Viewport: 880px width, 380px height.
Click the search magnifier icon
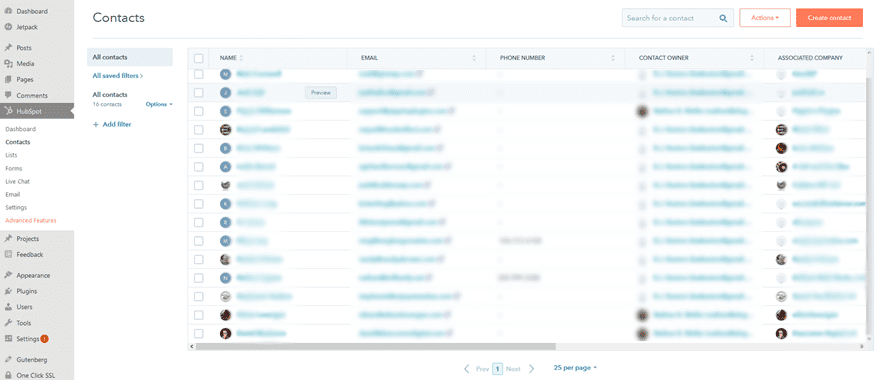723,18
